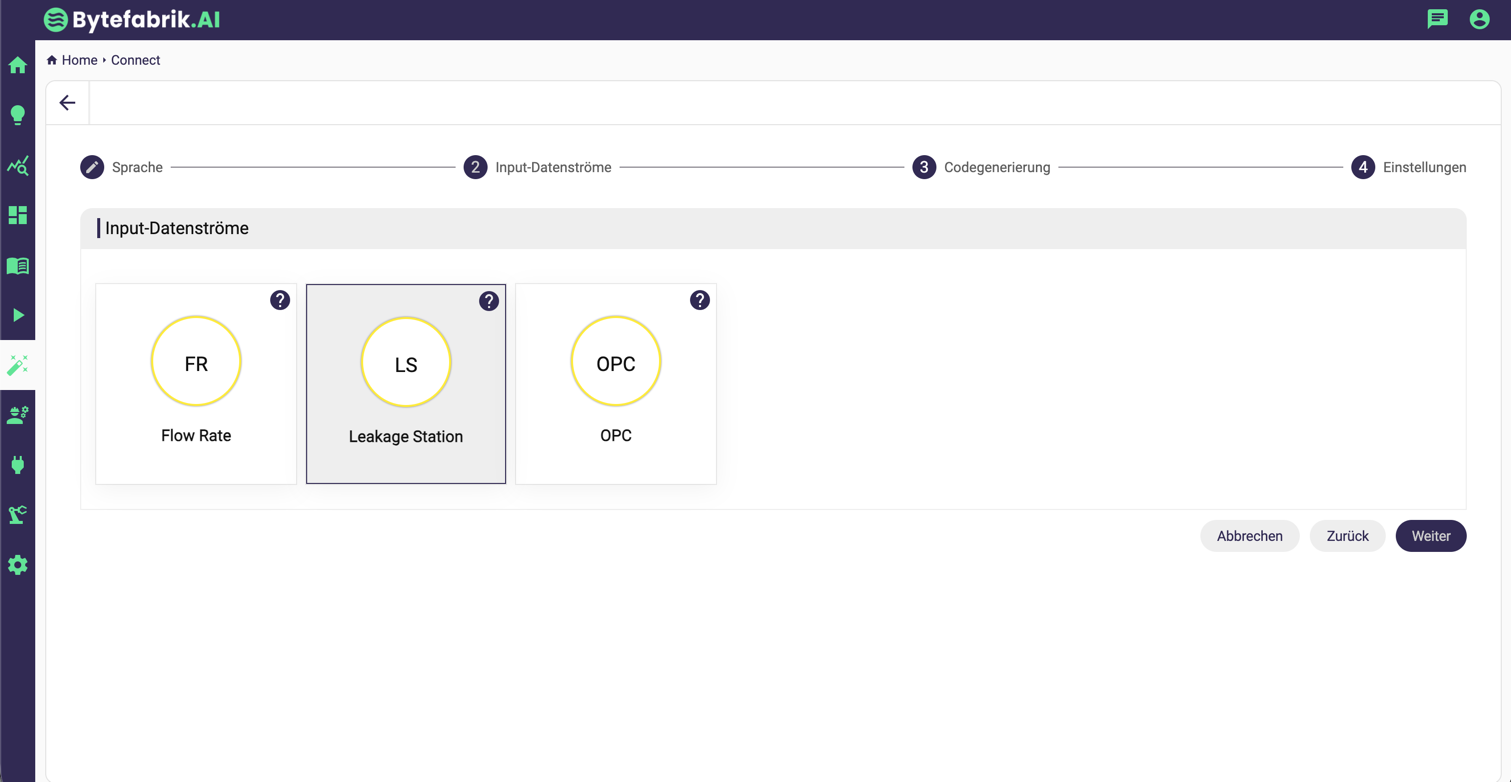
Task: Open the analytics chart icon in the sidebar
Action: tap(17, 165)
